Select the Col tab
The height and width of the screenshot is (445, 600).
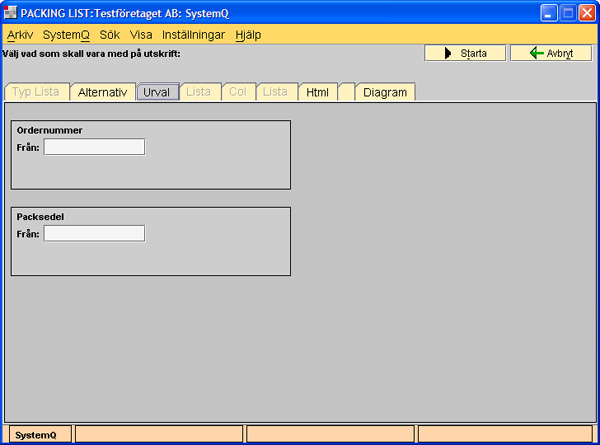coord(238,92)
